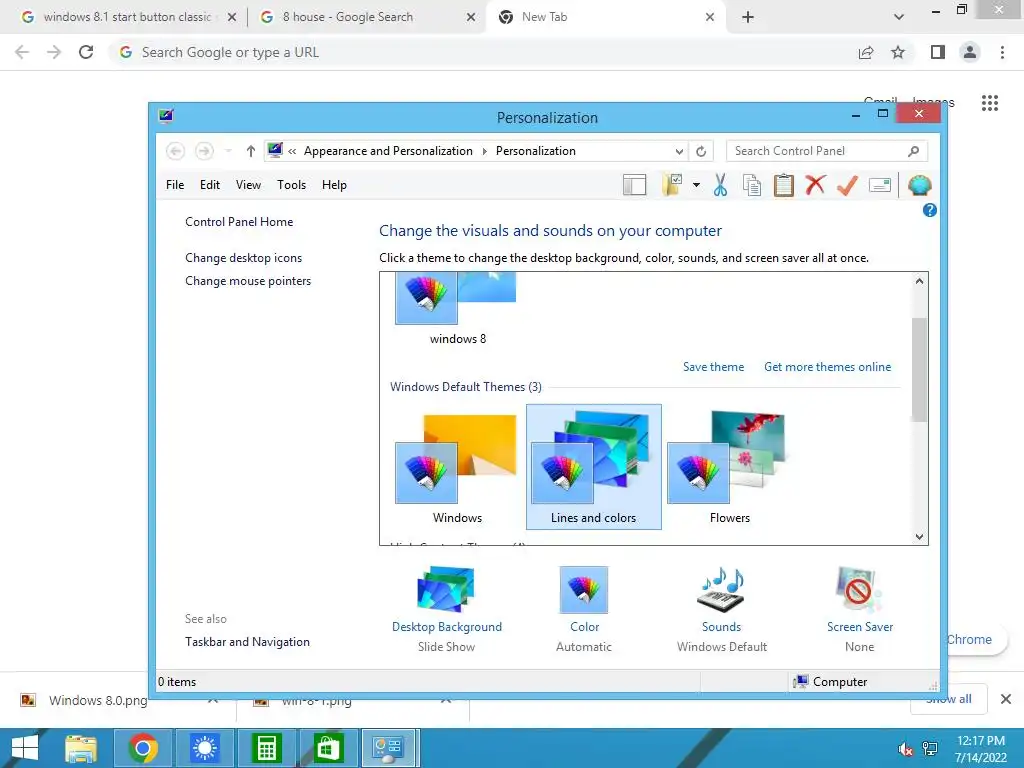Open Windows Store from taskbar
Image resolution: width=1024 pixels, height=768 pixels.
click(x=328, y=748)
